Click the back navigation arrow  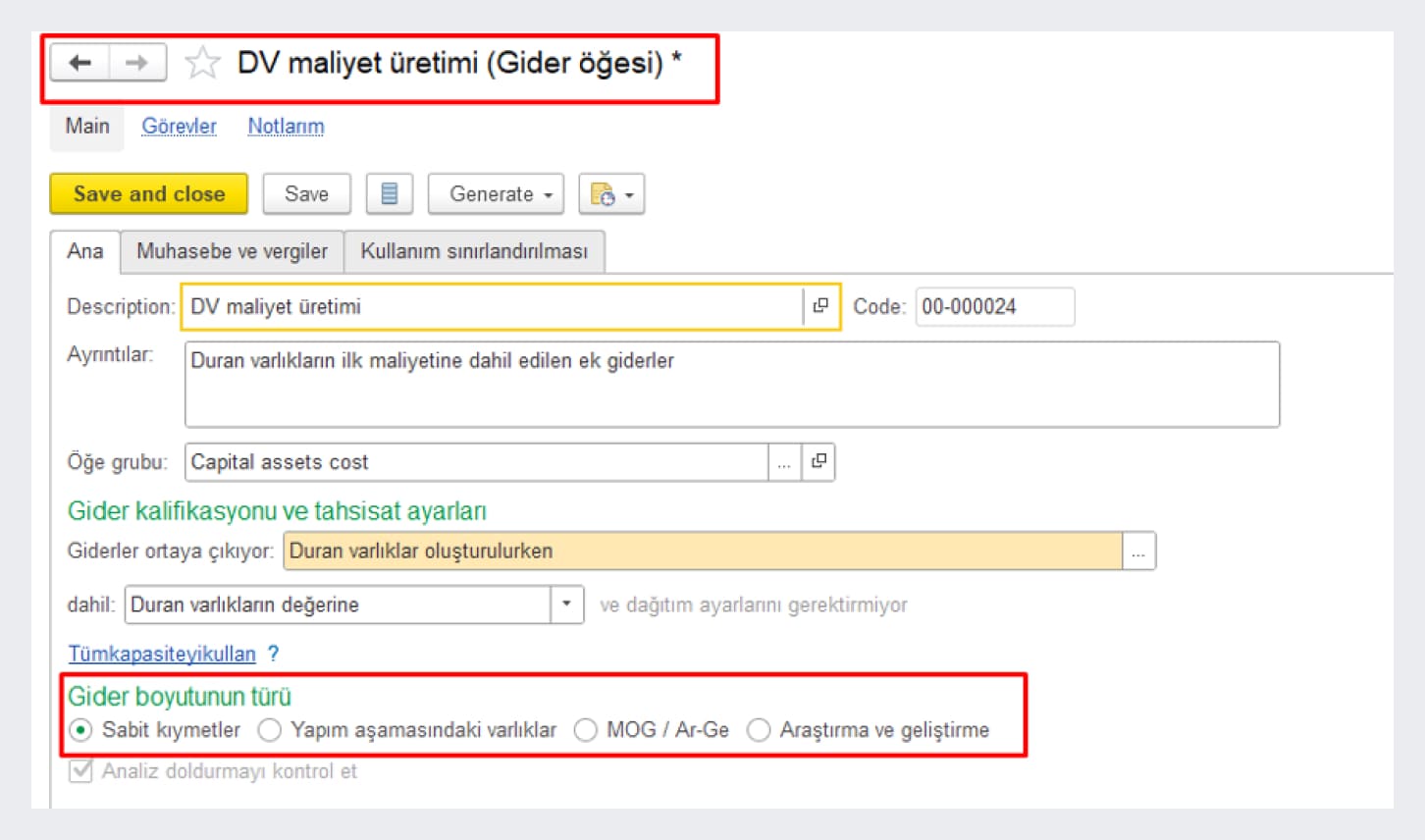(79, 63)
